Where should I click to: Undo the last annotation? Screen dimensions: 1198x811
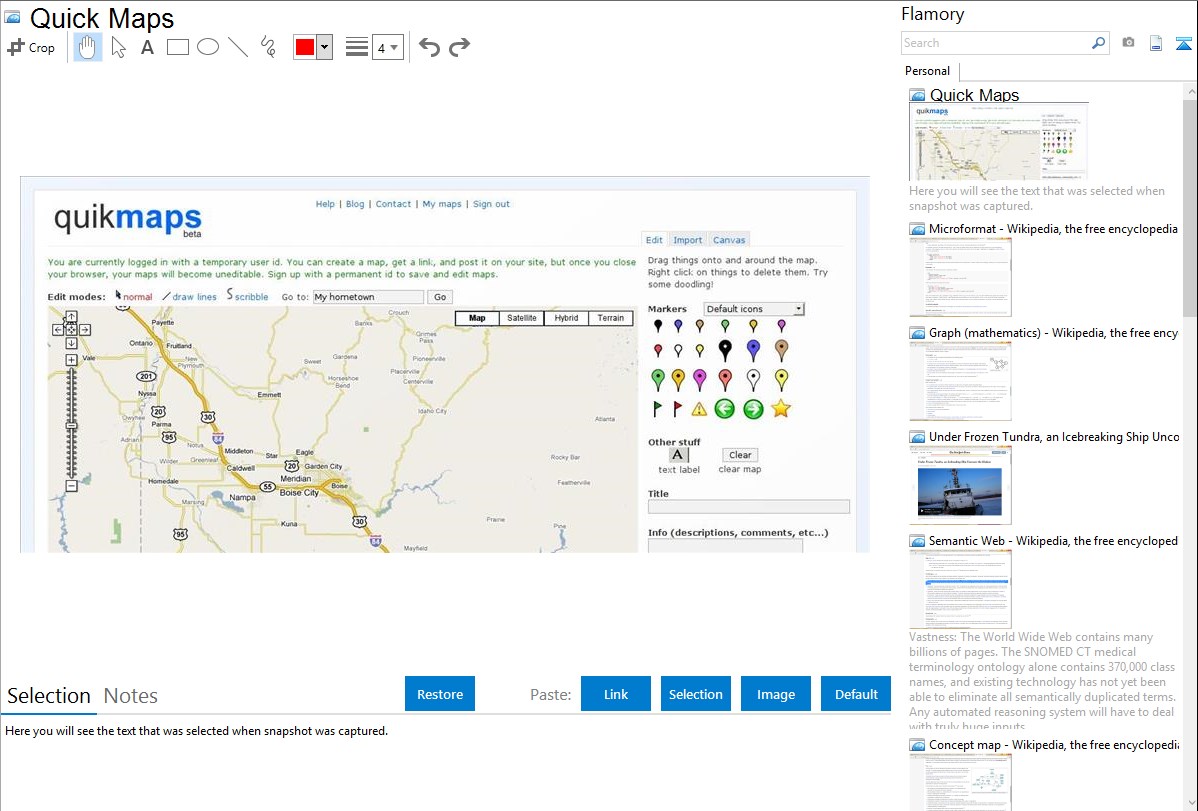click(429, 47)
